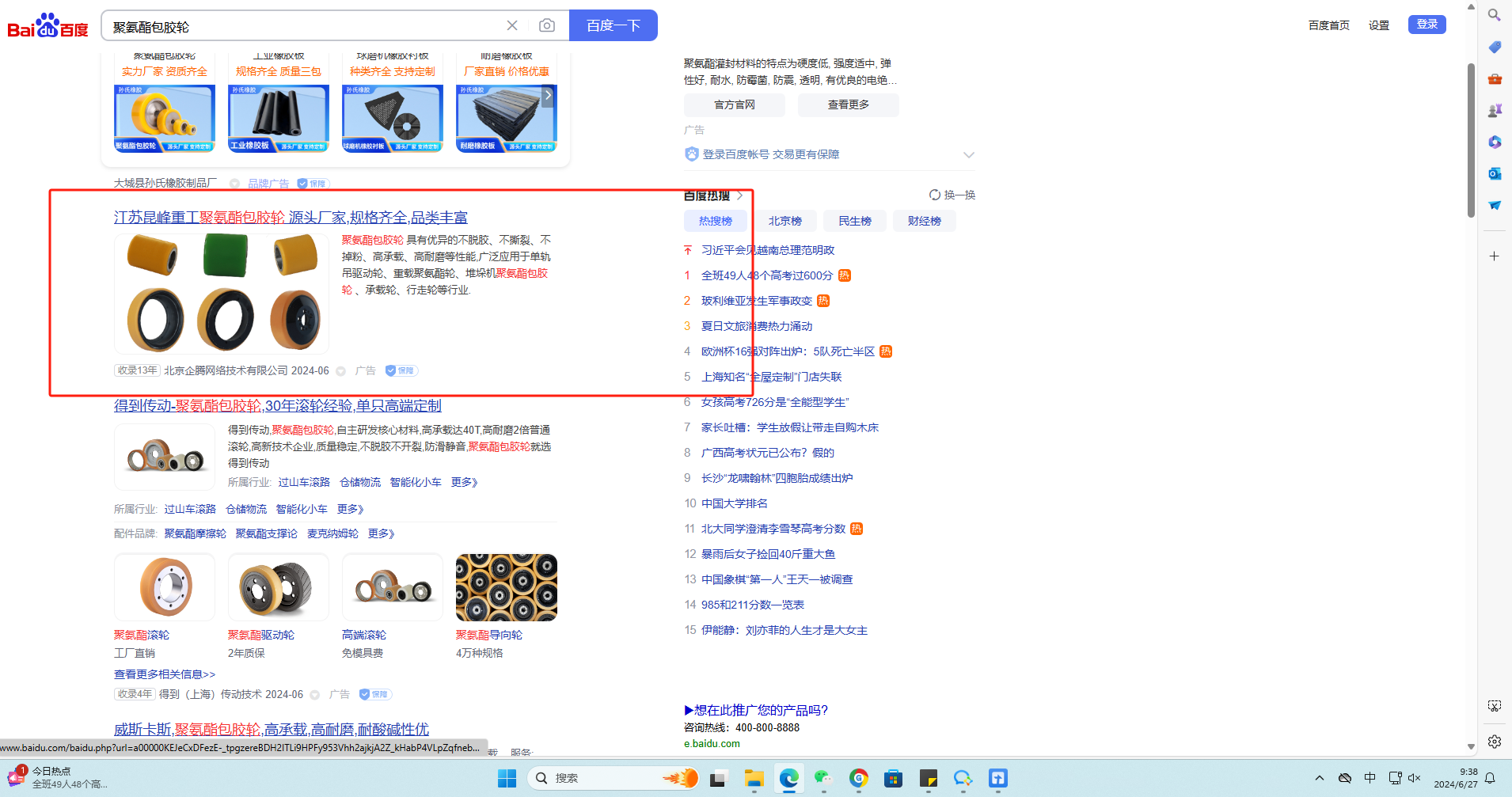Click the scrollbar down arrow
Screen dimensions: 1512x797
pos(1471,746)
